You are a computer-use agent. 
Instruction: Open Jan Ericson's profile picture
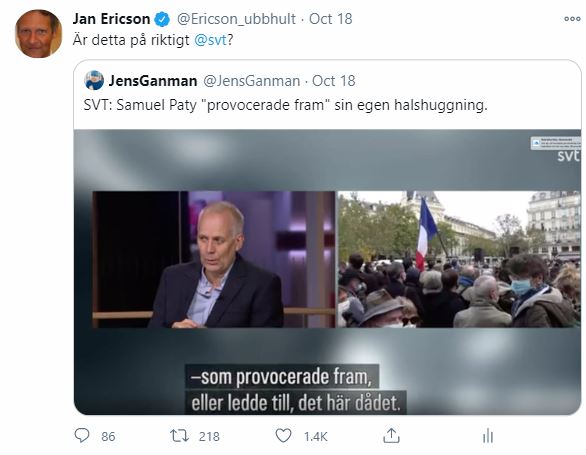(x=38, y=34)
